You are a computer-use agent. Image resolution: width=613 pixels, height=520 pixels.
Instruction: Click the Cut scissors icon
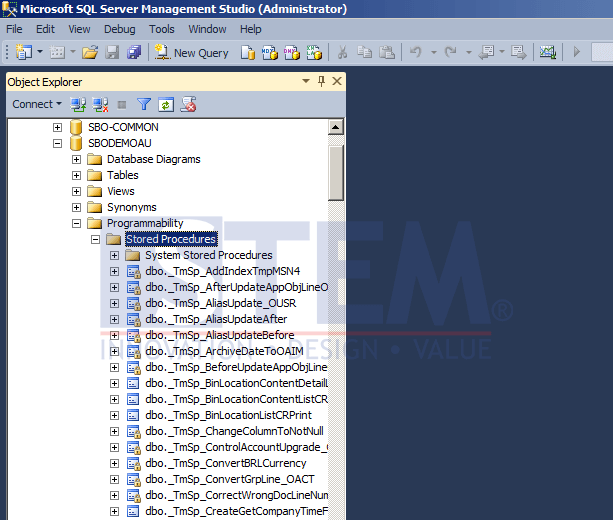(342, 52)
